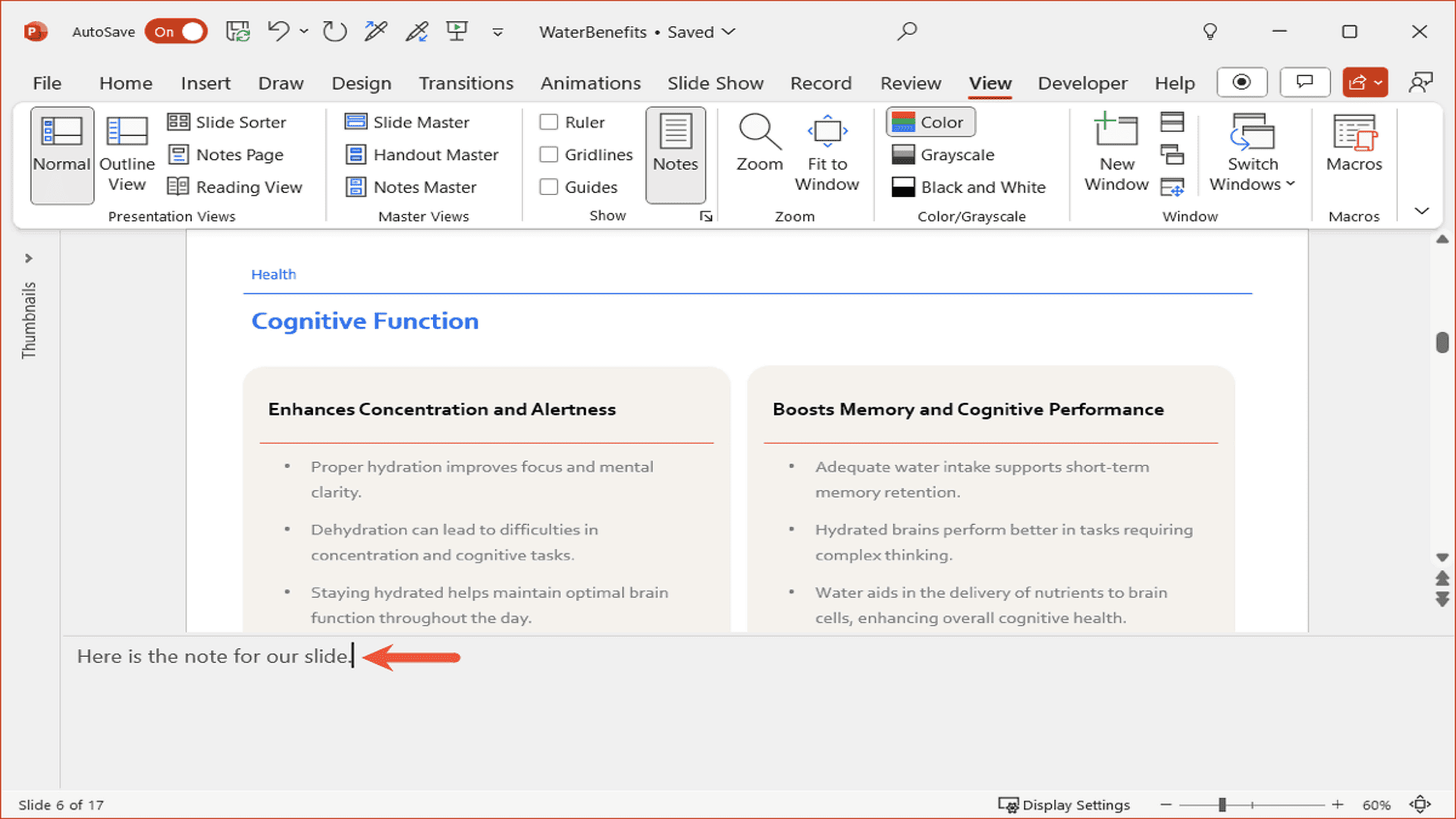
Task: Toggle AutoSave switch off
Action: click(x=176, y=32)
